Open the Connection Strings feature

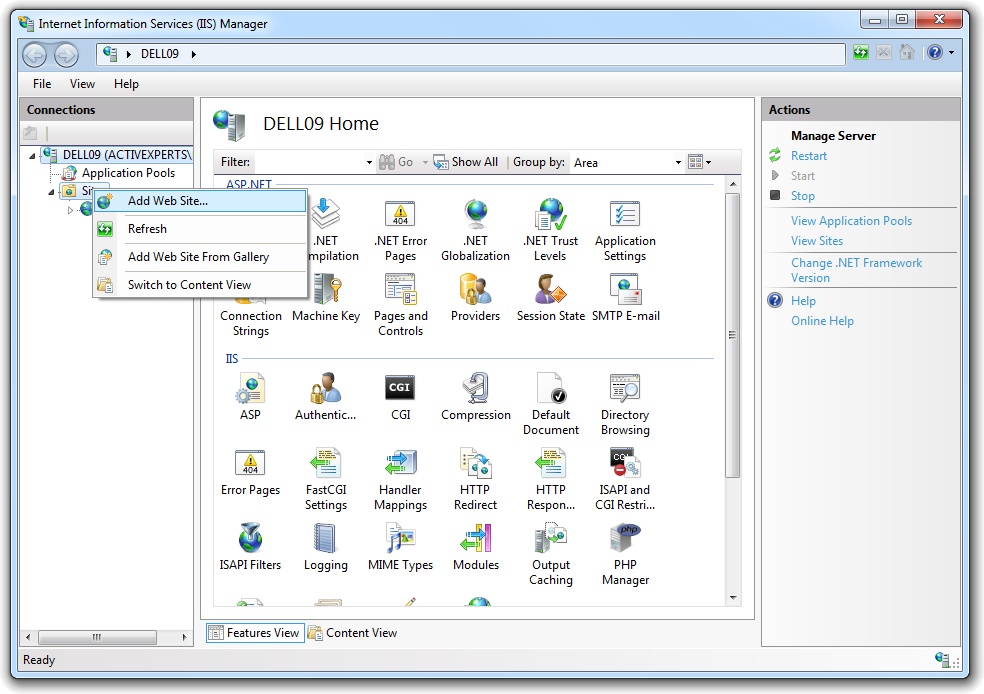250,323
